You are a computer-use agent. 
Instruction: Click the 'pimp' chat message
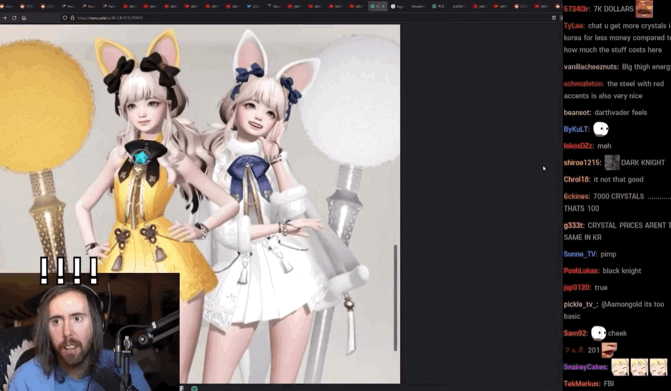click(x=608, y=255)
